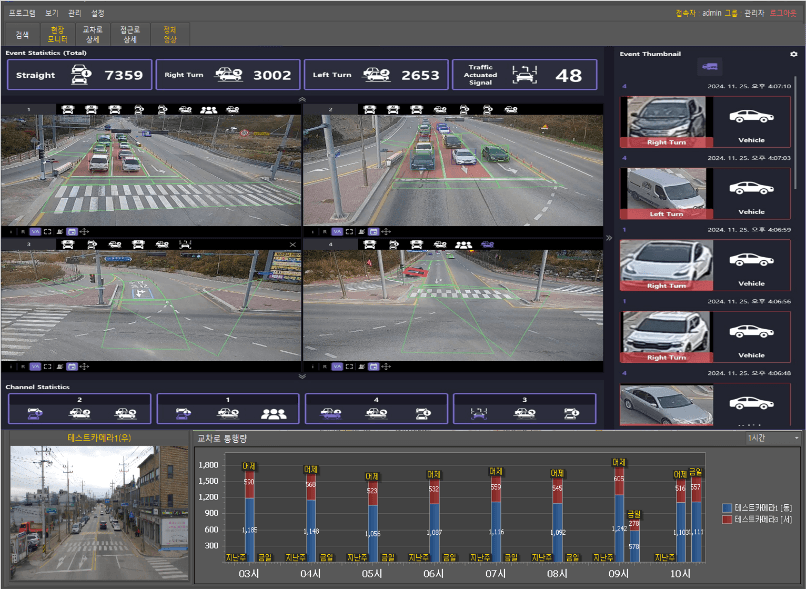Open the 프로그램 menu
806x589 pixels.
[22, 13]
